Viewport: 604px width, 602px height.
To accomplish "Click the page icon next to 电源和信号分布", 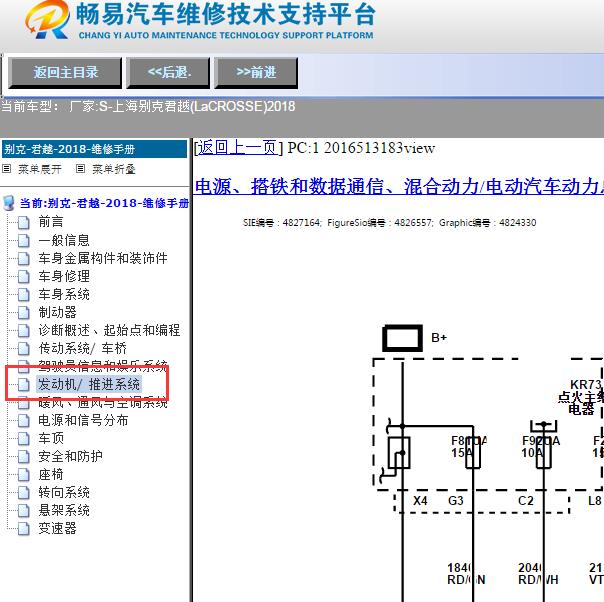I will coord(23,420).
